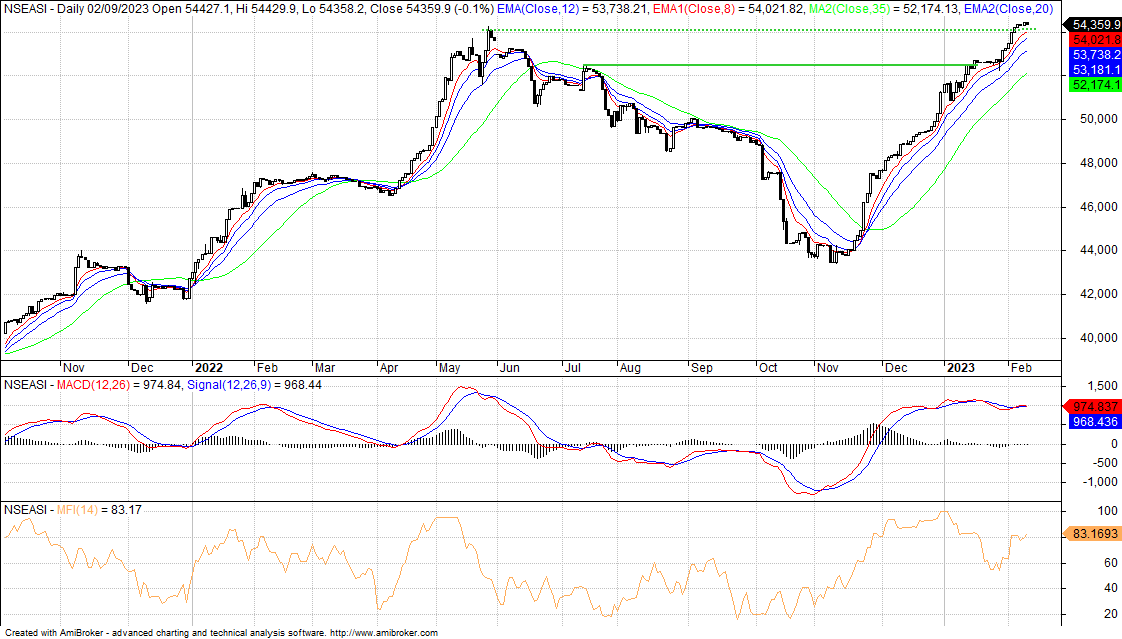Select the EMA1(Close,8) = 54,021.82 legend
1122x639 pixels.
click(728, 9)
